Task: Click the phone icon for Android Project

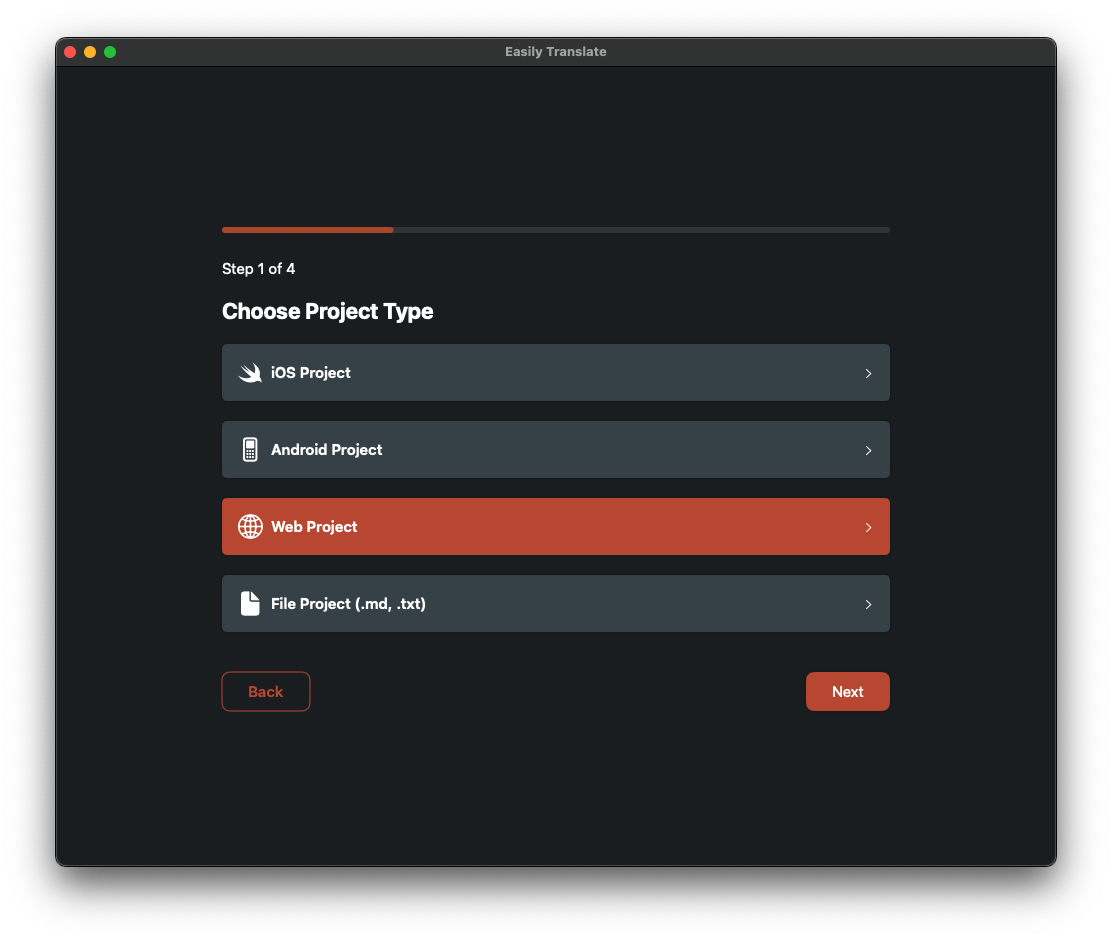Action: [250, 450]
